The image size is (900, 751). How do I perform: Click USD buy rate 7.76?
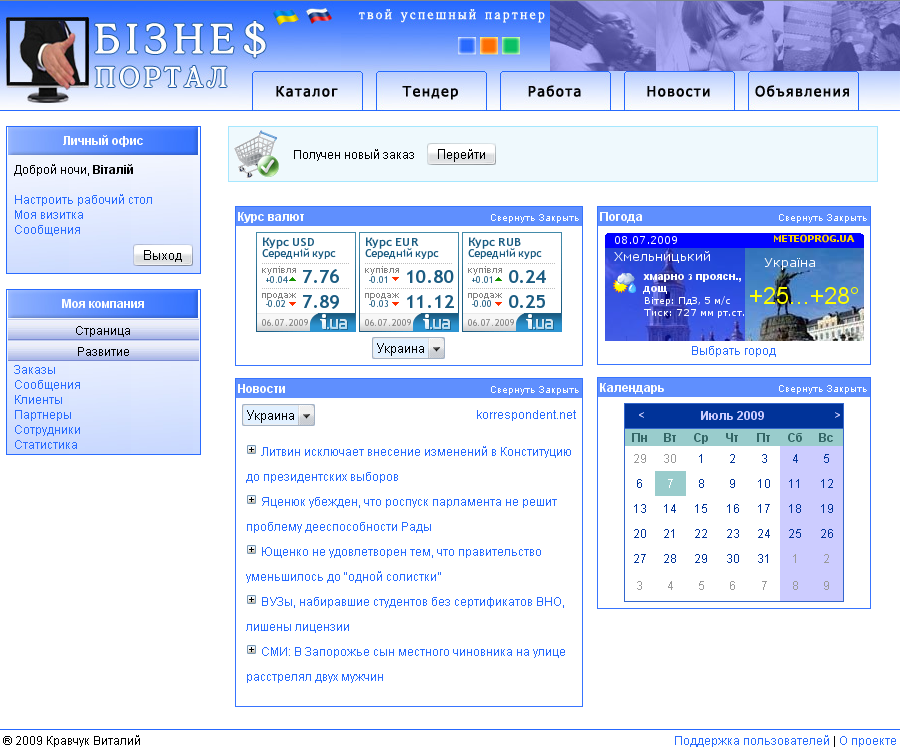click(321, 277)
